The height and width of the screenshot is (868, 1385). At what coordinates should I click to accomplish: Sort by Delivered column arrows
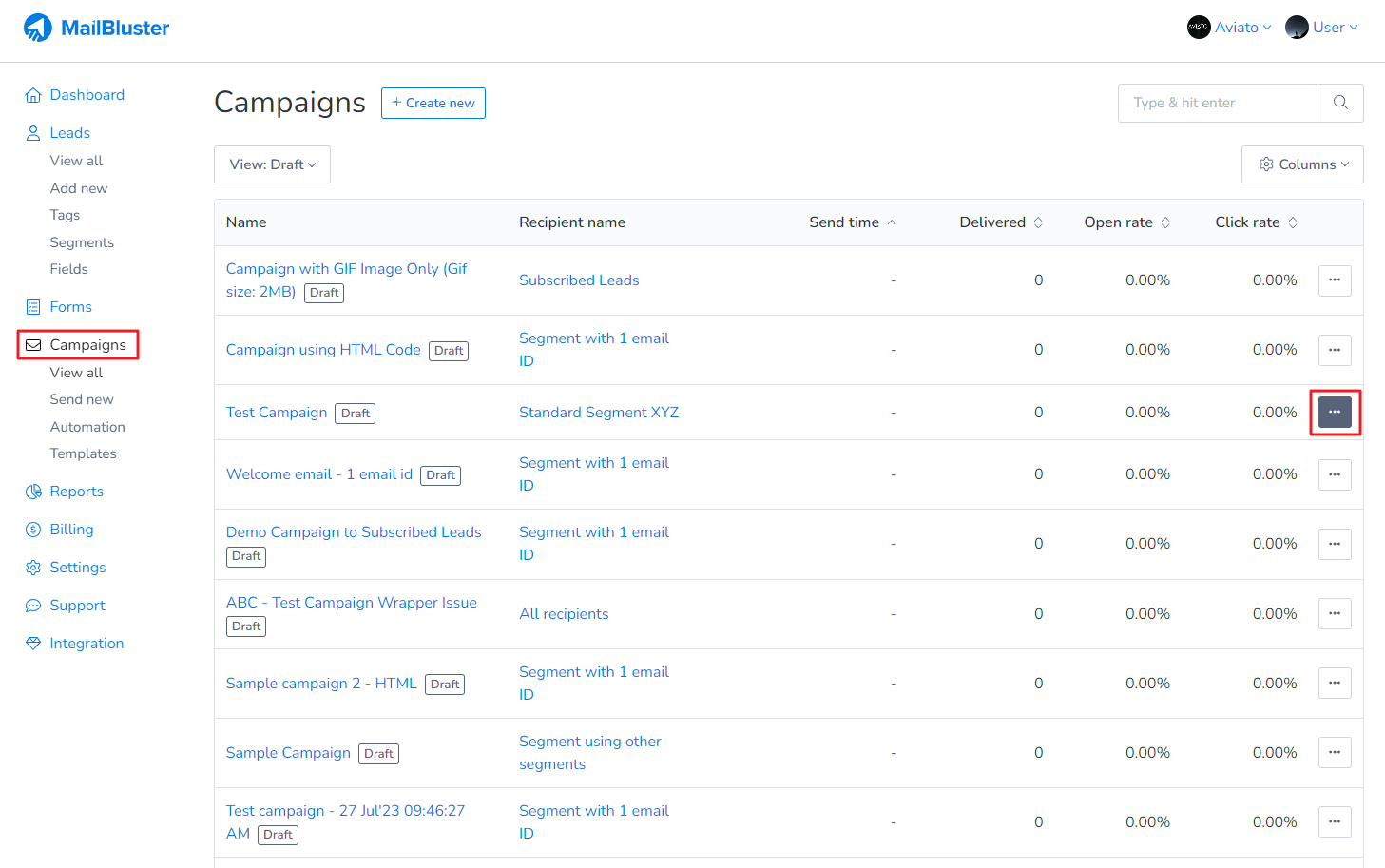tap(1038, 222)
